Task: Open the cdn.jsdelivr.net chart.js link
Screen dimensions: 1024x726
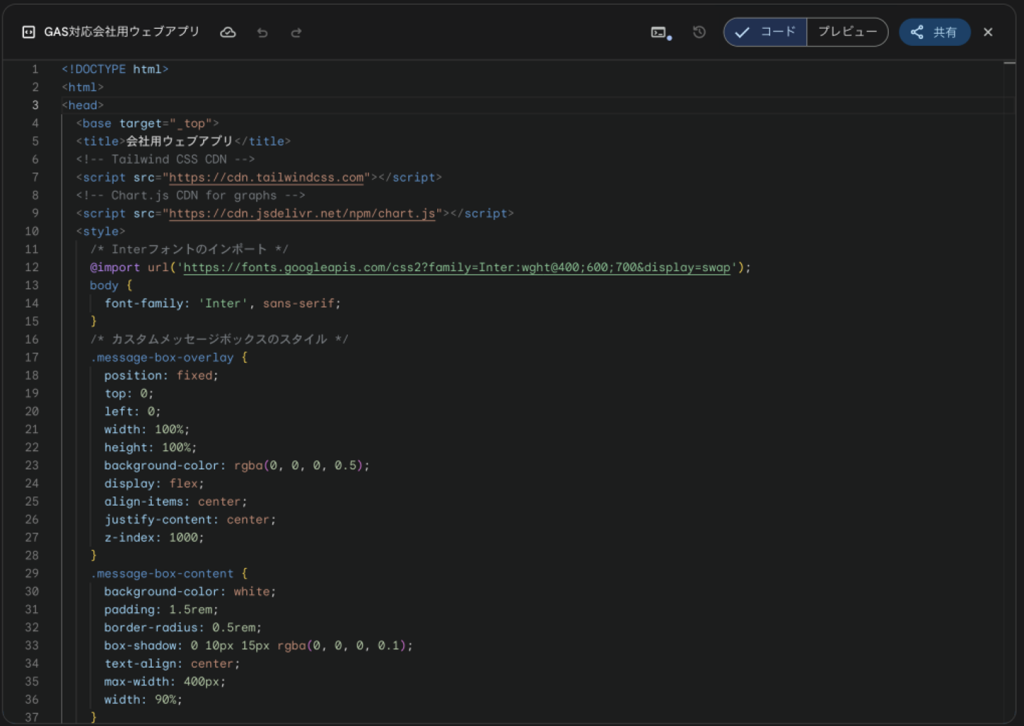Action: (x=302, y=214)
